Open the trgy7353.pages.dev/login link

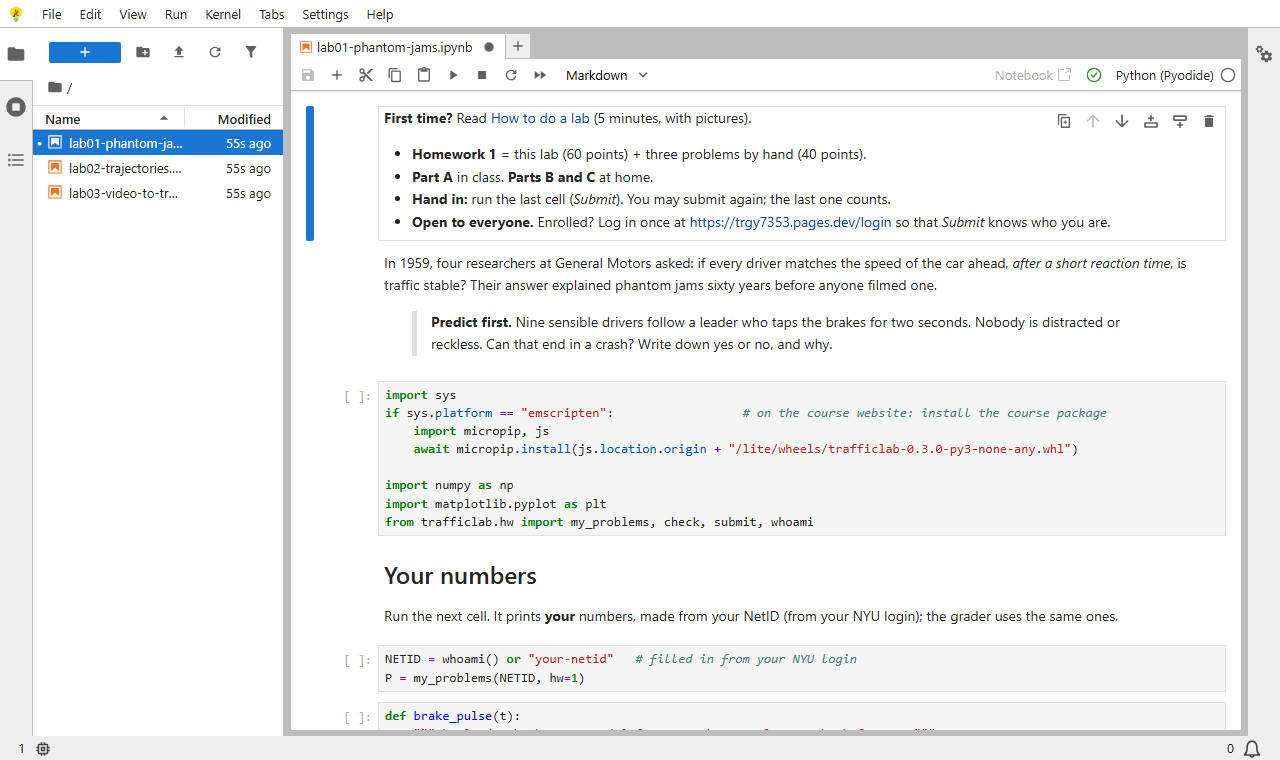pos(790,222)
